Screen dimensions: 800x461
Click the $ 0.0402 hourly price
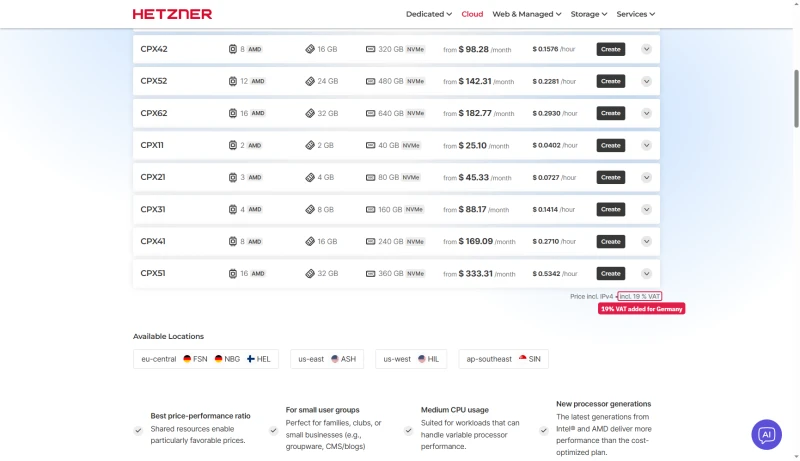(546, 145)
